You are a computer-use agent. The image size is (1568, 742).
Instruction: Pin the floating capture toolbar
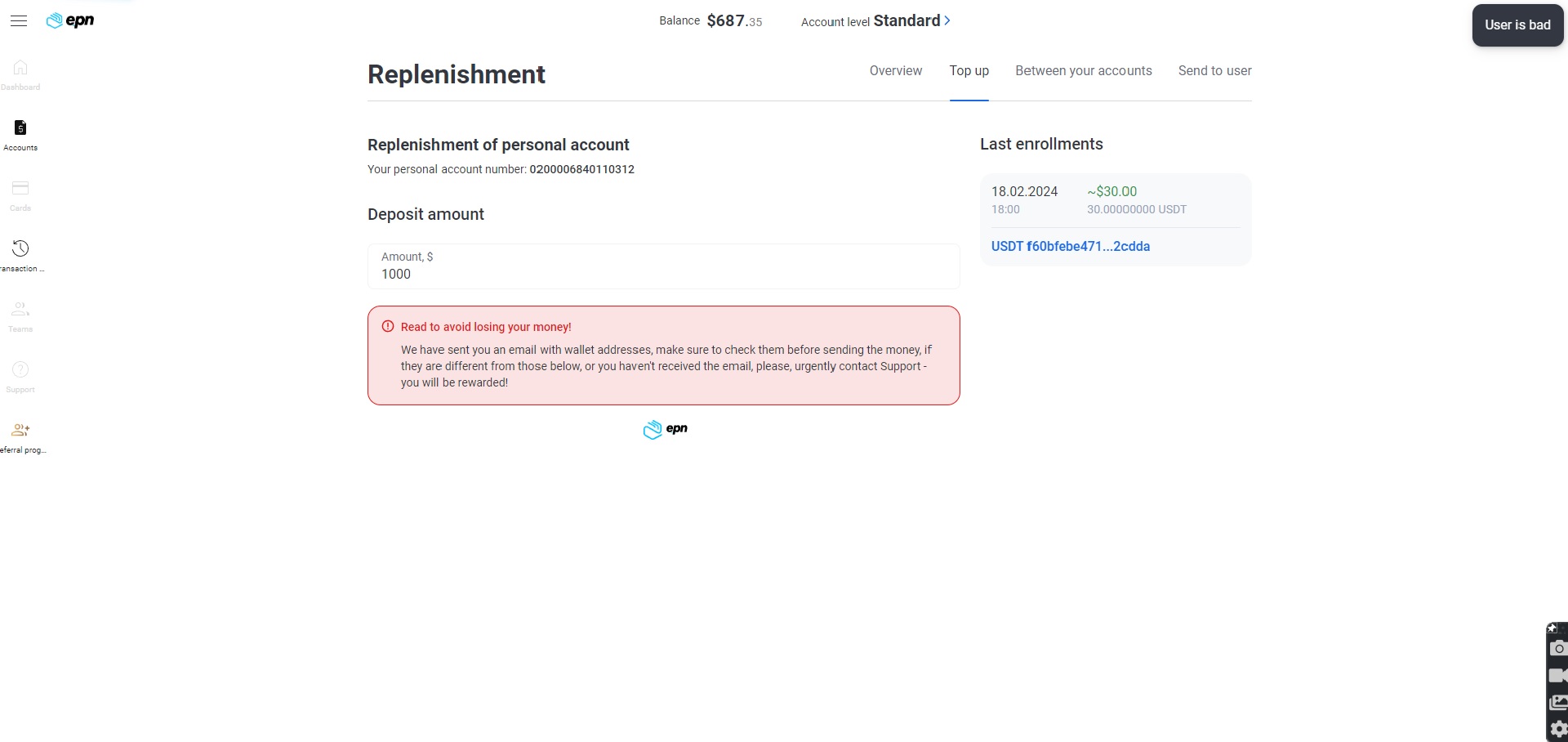coord(1552,628)
